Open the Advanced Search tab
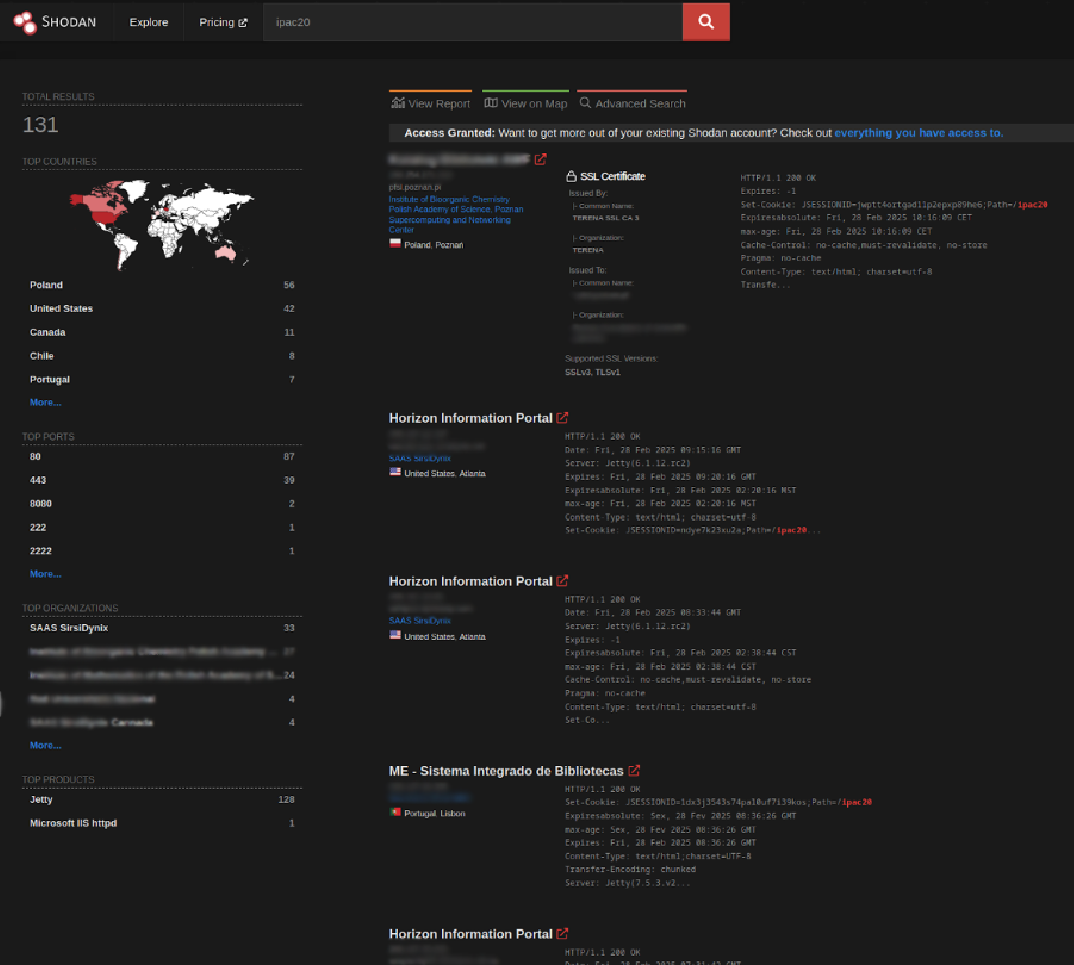Viewport: 1074px width, 965px height. click(632, 103)
